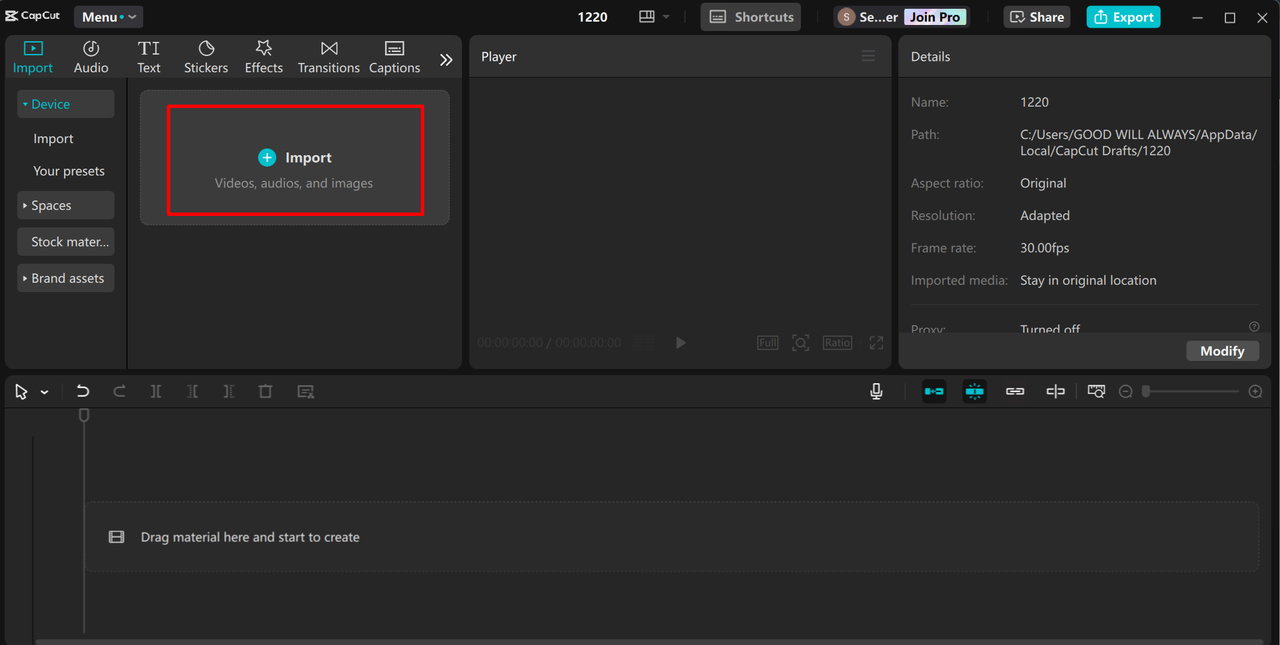Open the Stickers tab
Image resolution: width=1280 pixels, height=645 pixels.
click(206, 57)
